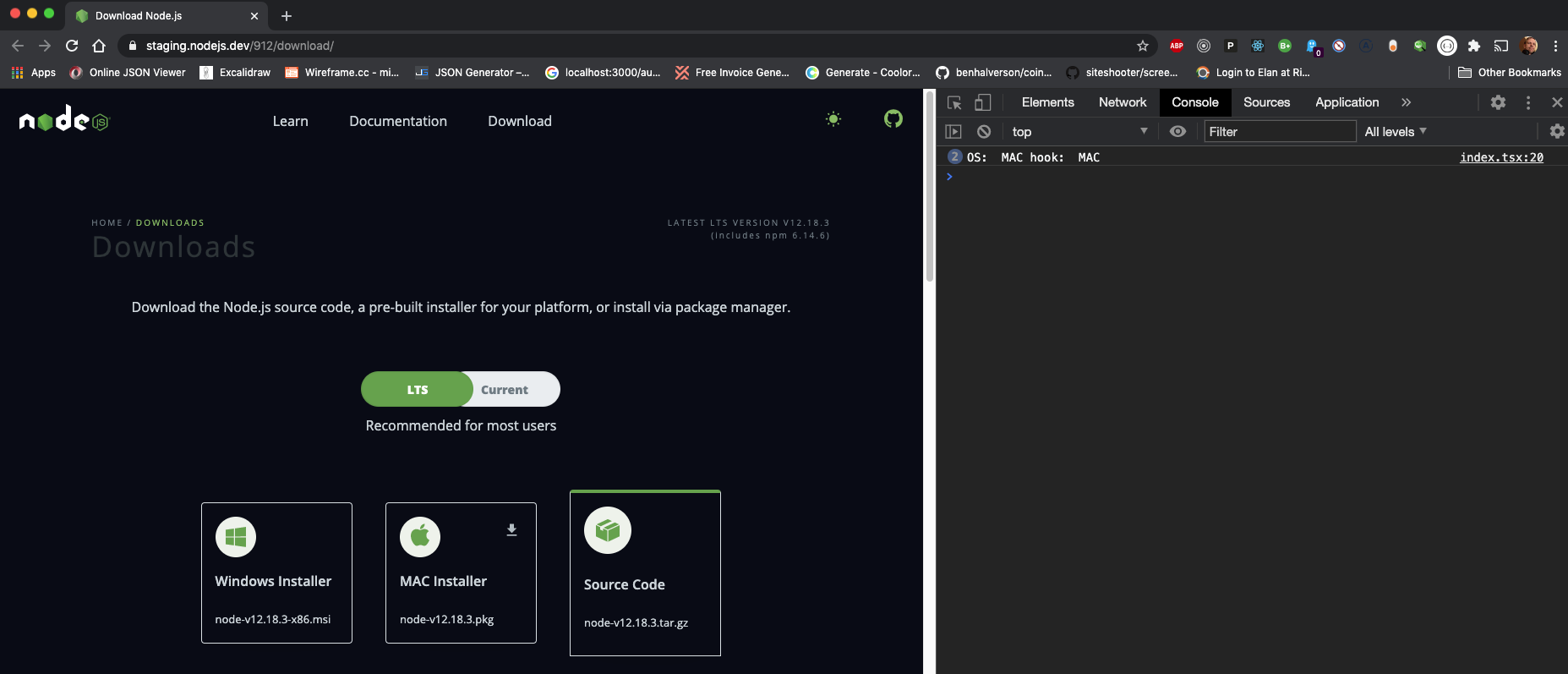The width and height of the screenshot is (1568, 674).
Task: Click the Cast media icon in toolbar
Action: (1501, 46)
